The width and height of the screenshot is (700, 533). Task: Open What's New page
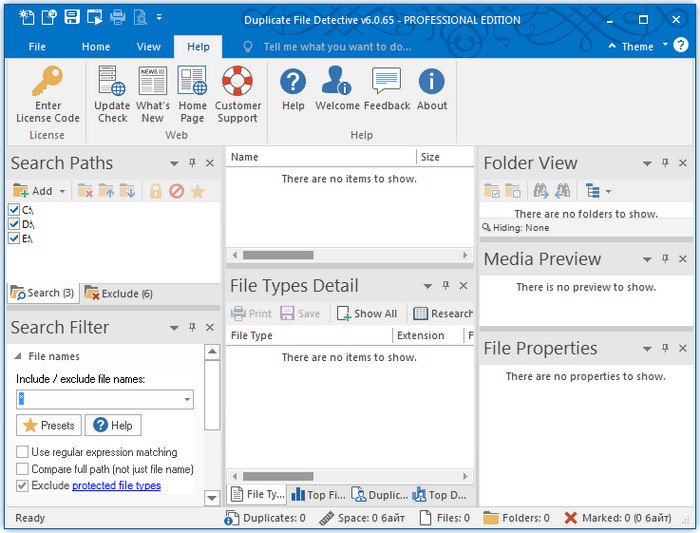click(153, 95)
